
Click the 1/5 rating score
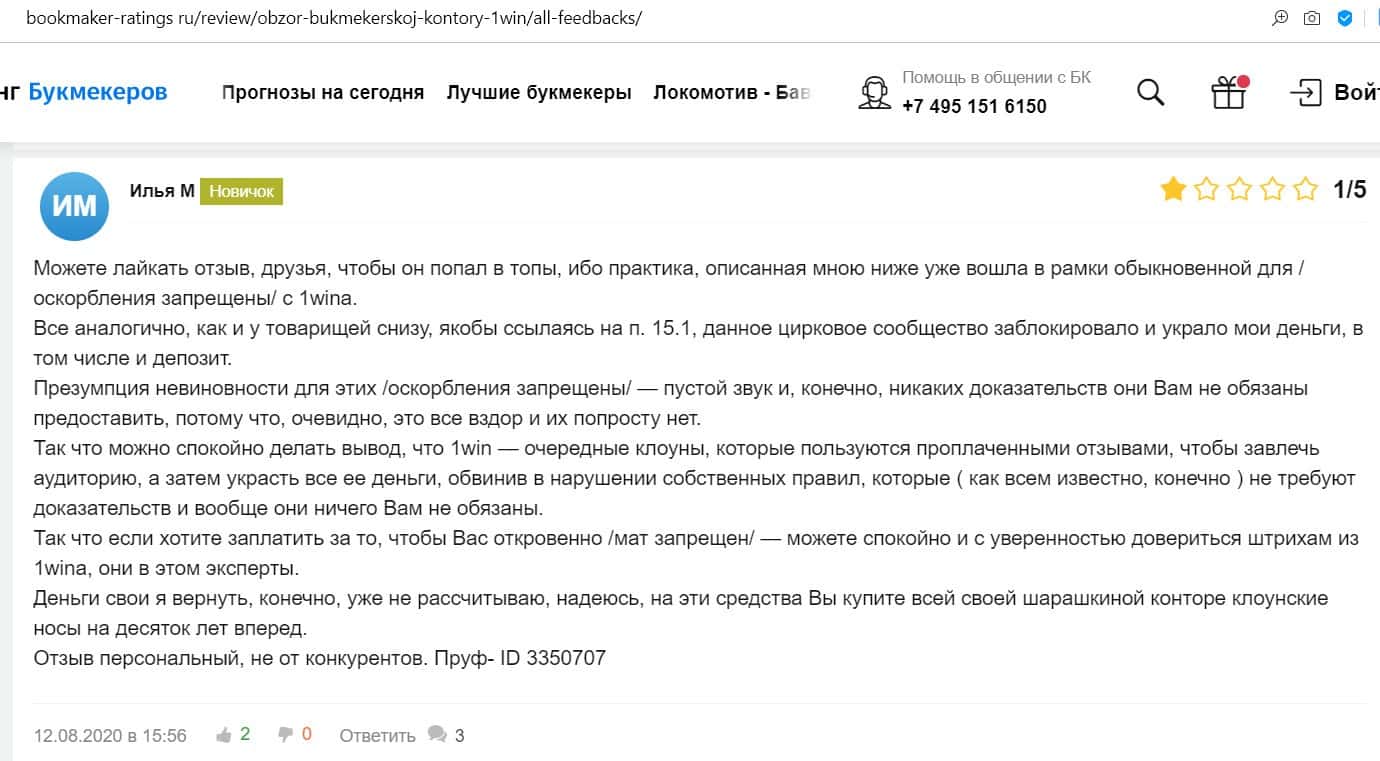click(1350, 189)
